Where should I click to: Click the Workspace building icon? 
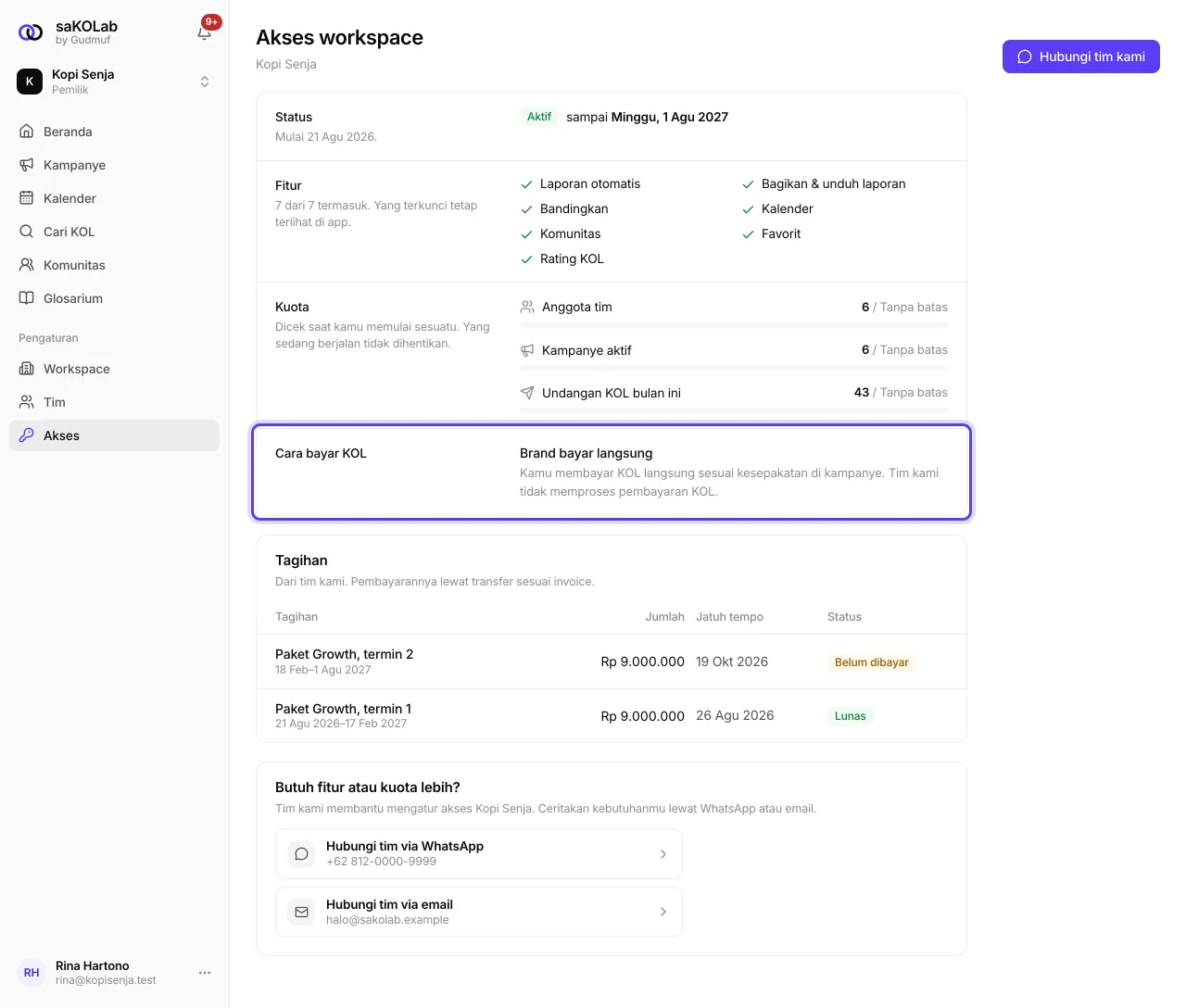pos(27,369)
